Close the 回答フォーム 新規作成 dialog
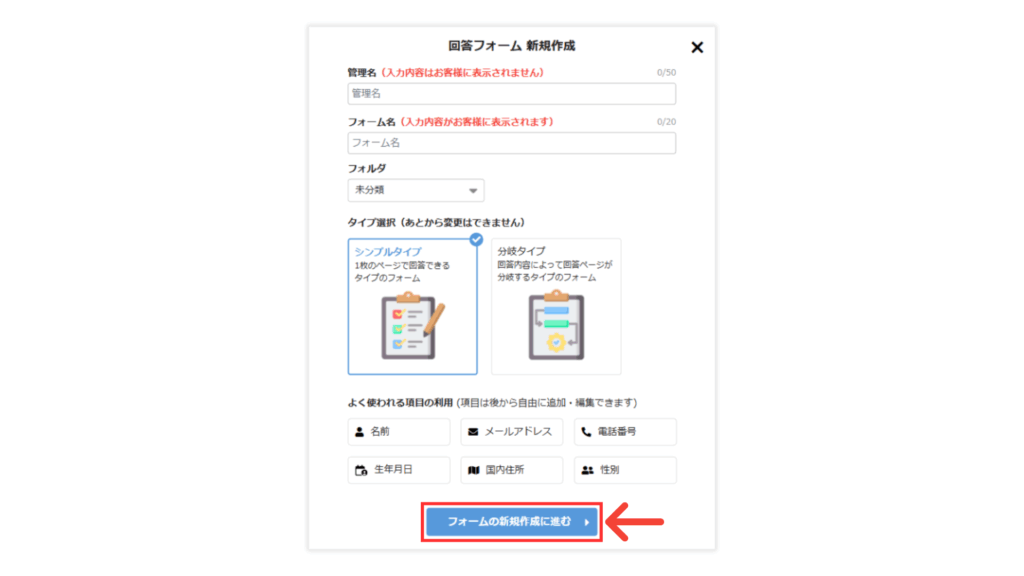This screenshot has height=576, width=1024. [x=697, y=47]
